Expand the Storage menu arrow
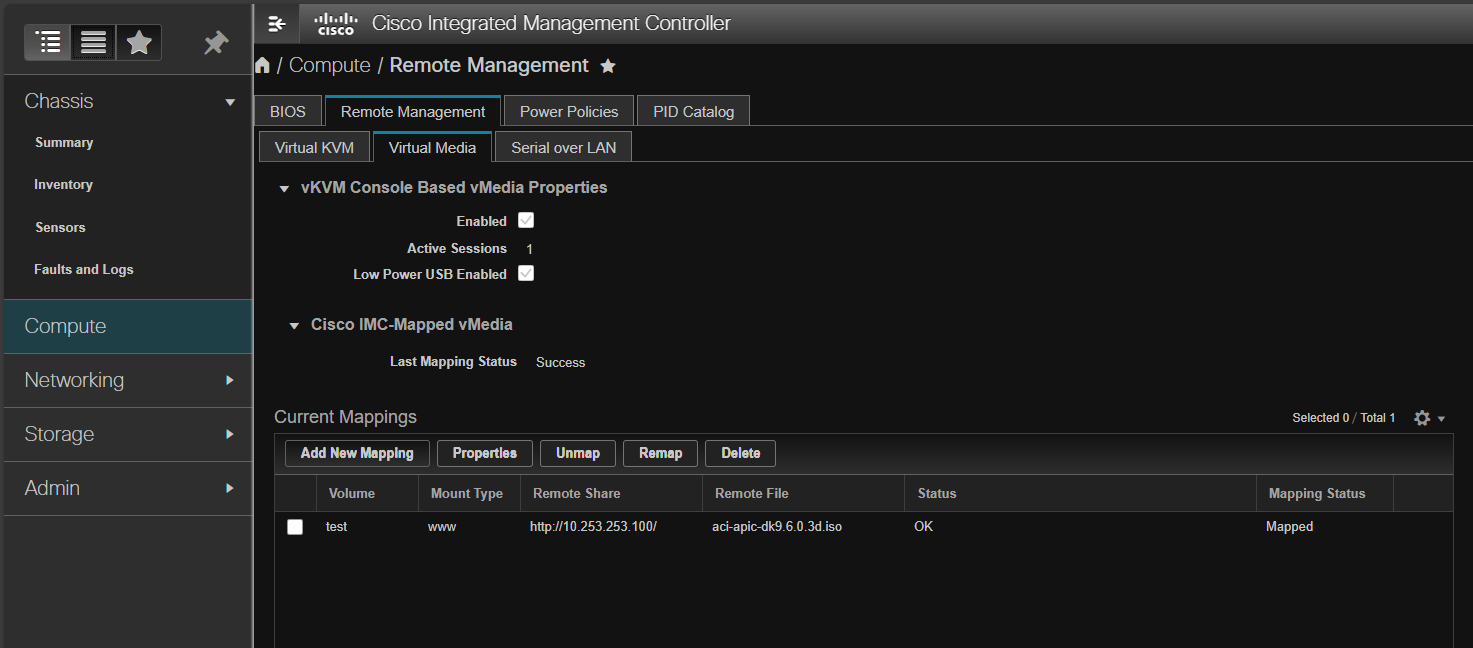Screen dimensions: 1473x648 pyautogui.click(x=230, y=434)
